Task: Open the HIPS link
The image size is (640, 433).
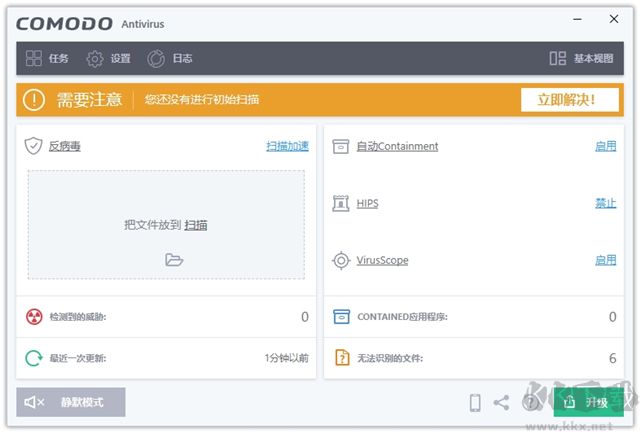Action: [367, 203]
